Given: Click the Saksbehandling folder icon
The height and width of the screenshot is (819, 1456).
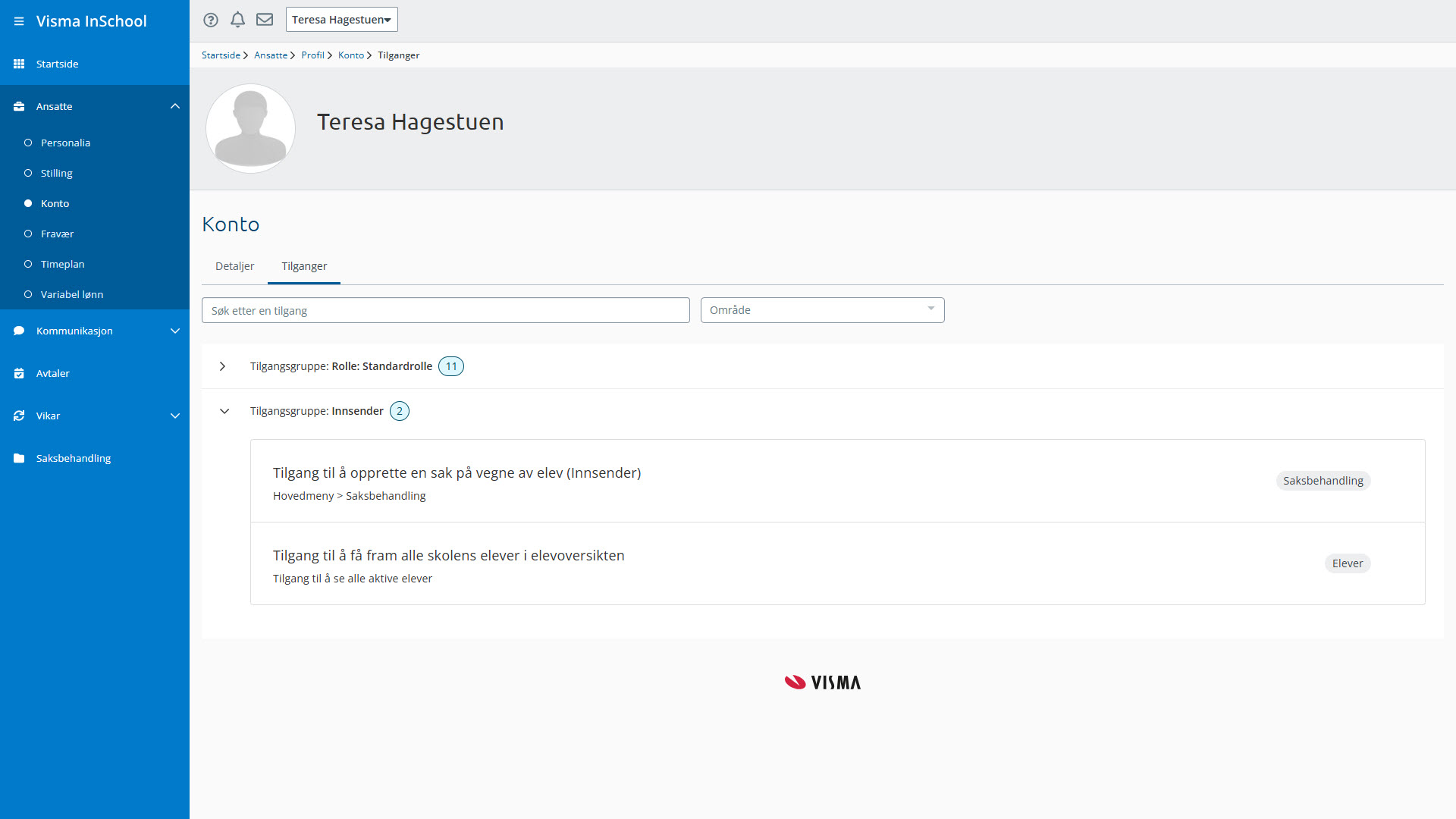Looking at the screenshot, I should [x=19, y=458].
